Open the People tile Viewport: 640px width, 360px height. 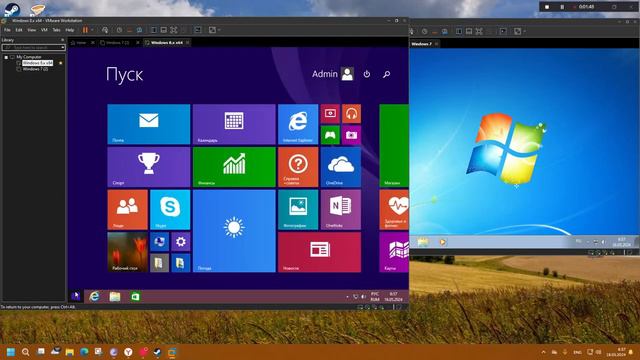(x=127, y=209)
